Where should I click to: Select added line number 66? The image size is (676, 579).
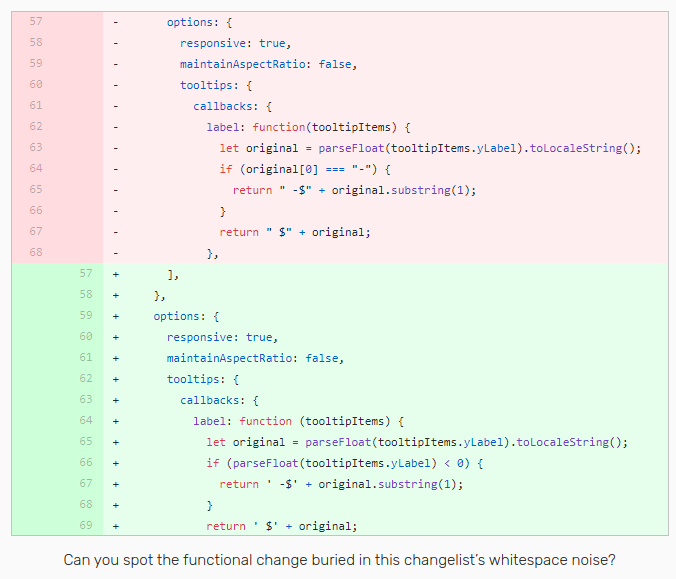[x=85, y=462]
